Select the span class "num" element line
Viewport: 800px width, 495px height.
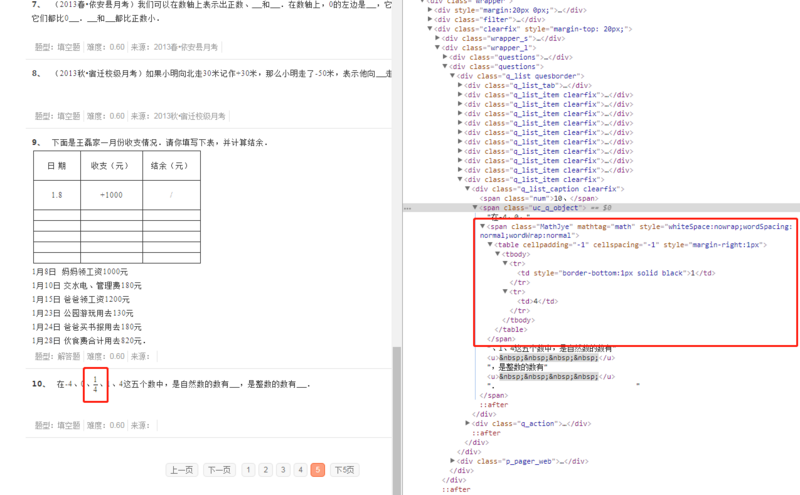540,198
